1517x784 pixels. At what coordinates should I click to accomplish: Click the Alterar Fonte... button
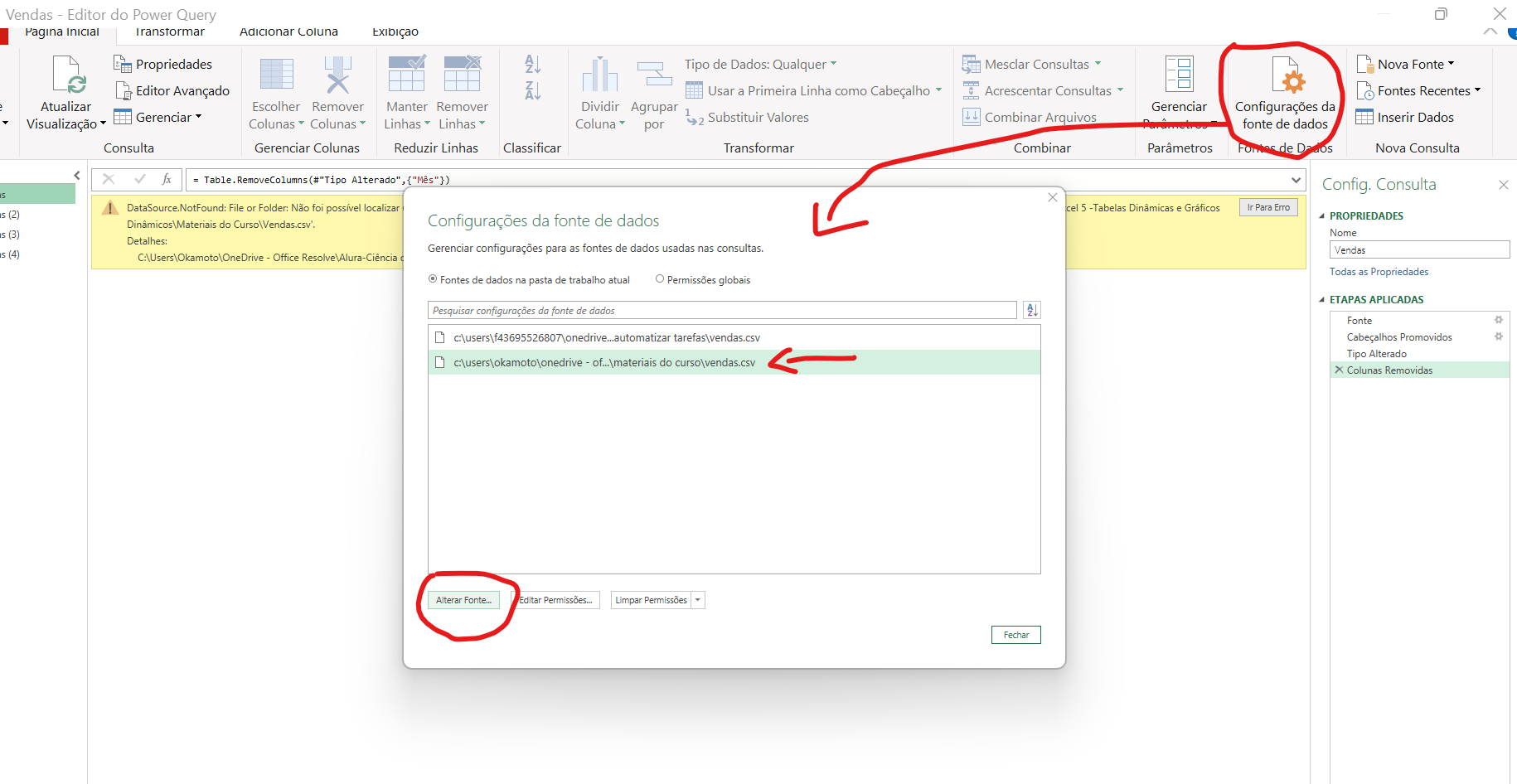point(464,600)
